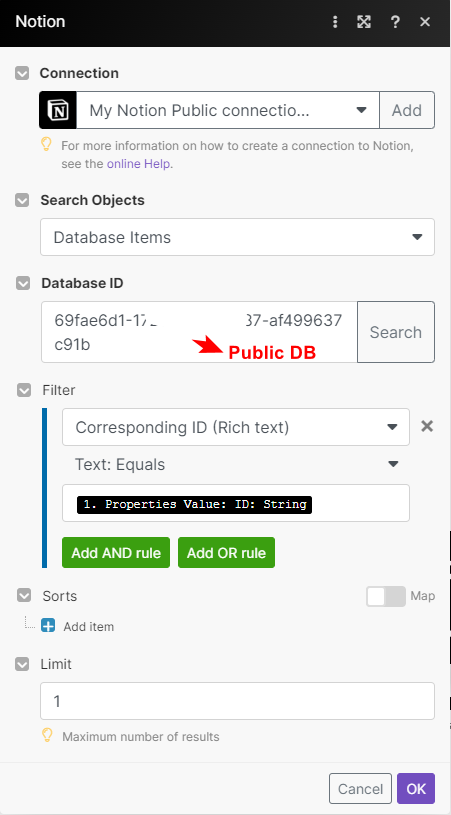The image size is (451, 815).
Task: Open the three-dot options menu in header
Action: click(335, 22)
